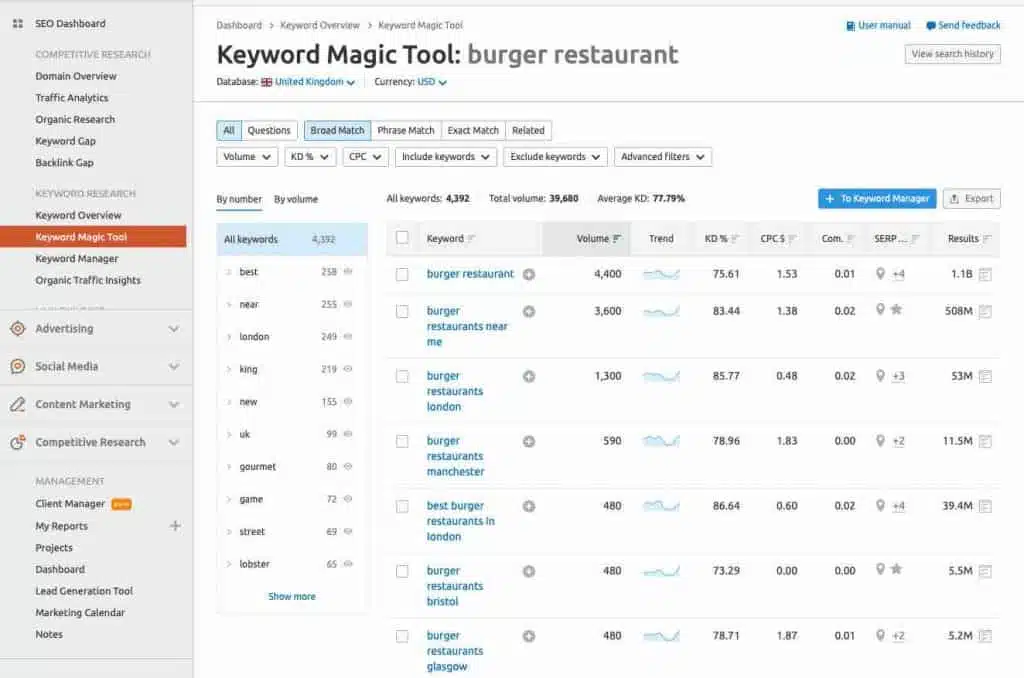The image size is (1024, 678).
Task: Open the Include keywords dropdown
Action: point(445,157)
